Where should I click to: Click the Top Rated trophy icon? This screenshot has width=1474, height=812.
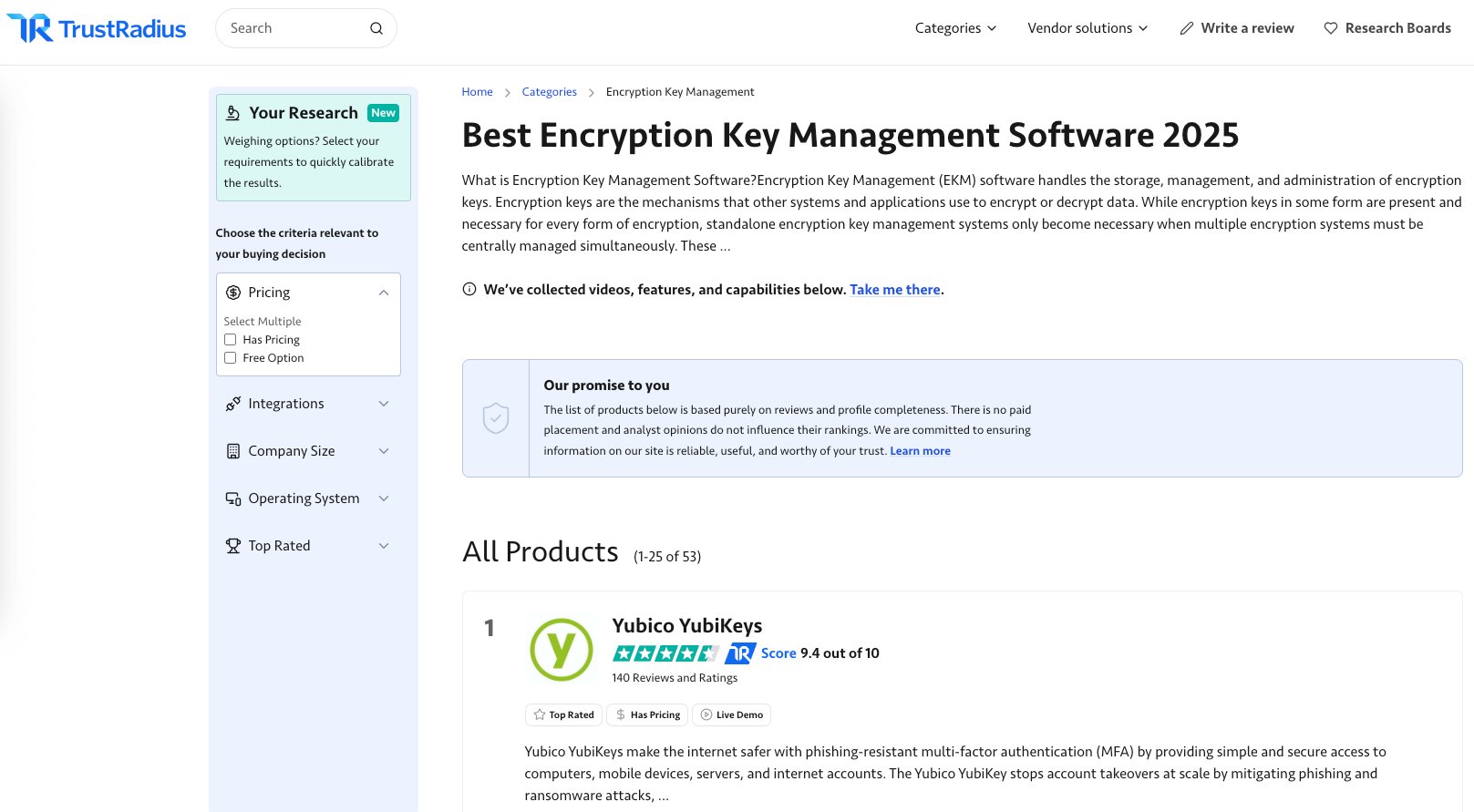point(233,546)
